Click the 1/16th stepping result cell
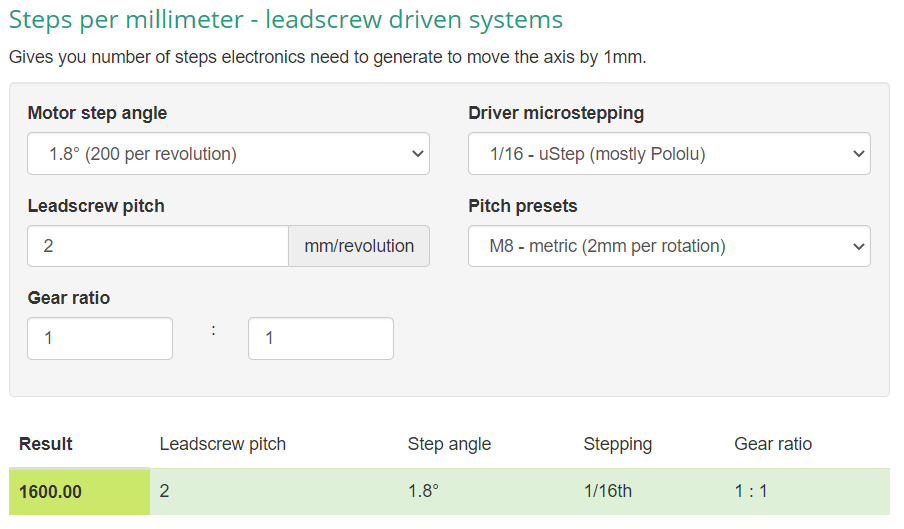 click(x=607, y=492)
